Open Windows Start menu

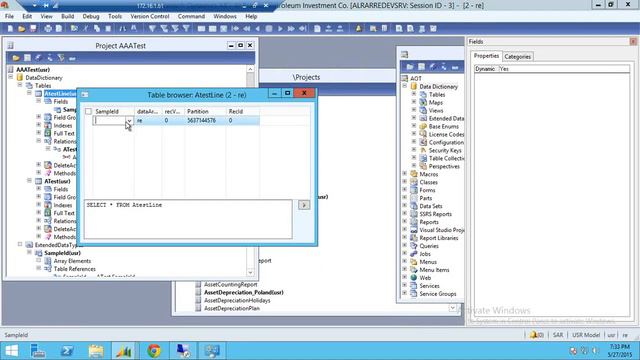pyautogui.click(x=11, y=351)
